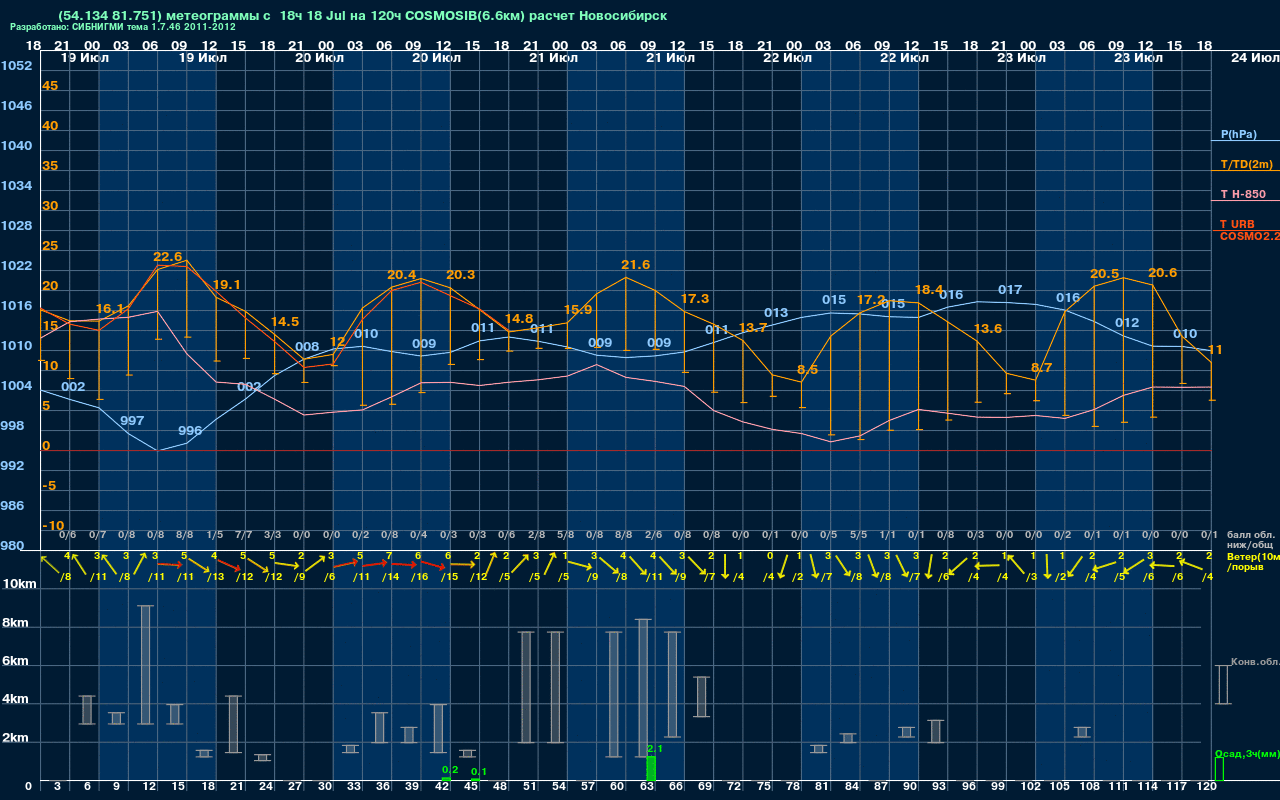
Task: Click the green precipitation bar at hour 63
Action: point(651,768)
